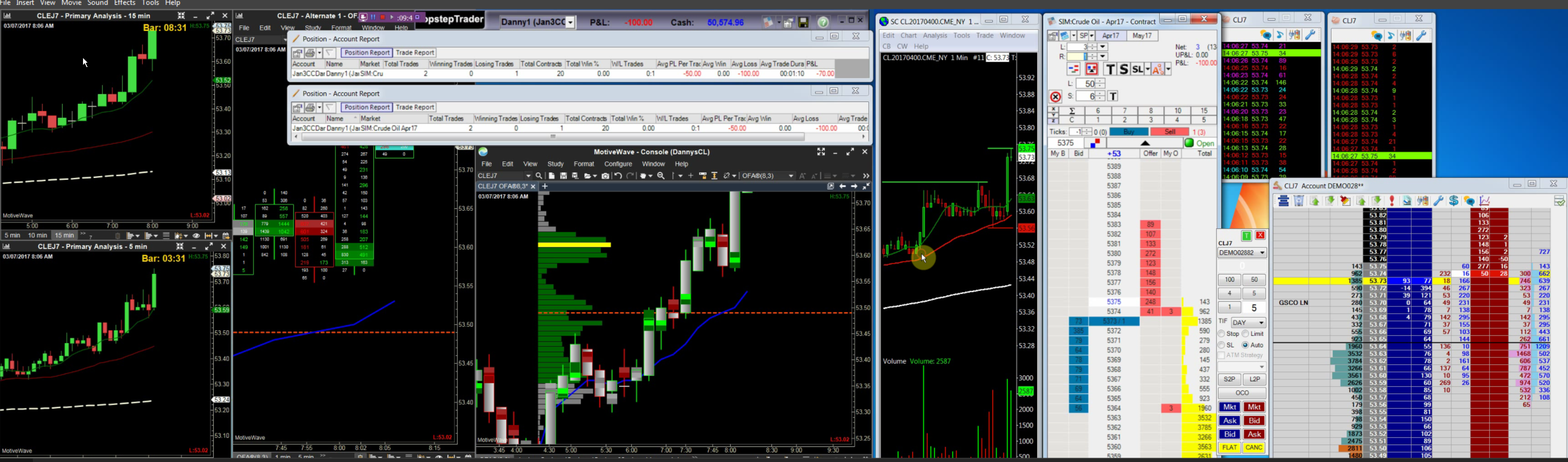Image resolution: width=1568 pixels, height=462 pixels.
Task: Enter full screen in MotiveWave Console title bar
Action: point(821,152)
